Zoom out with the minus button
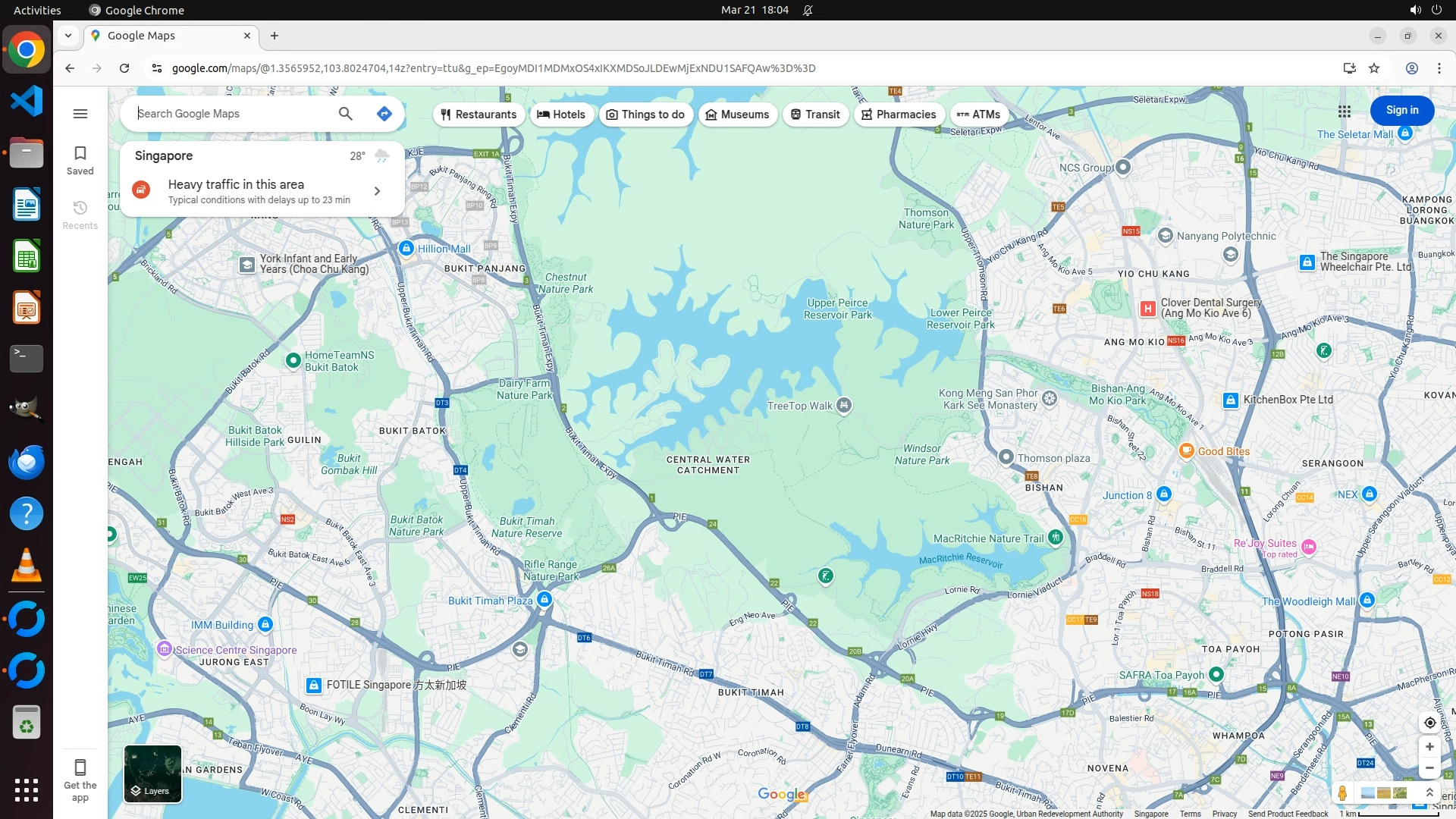 [1429, 768]
